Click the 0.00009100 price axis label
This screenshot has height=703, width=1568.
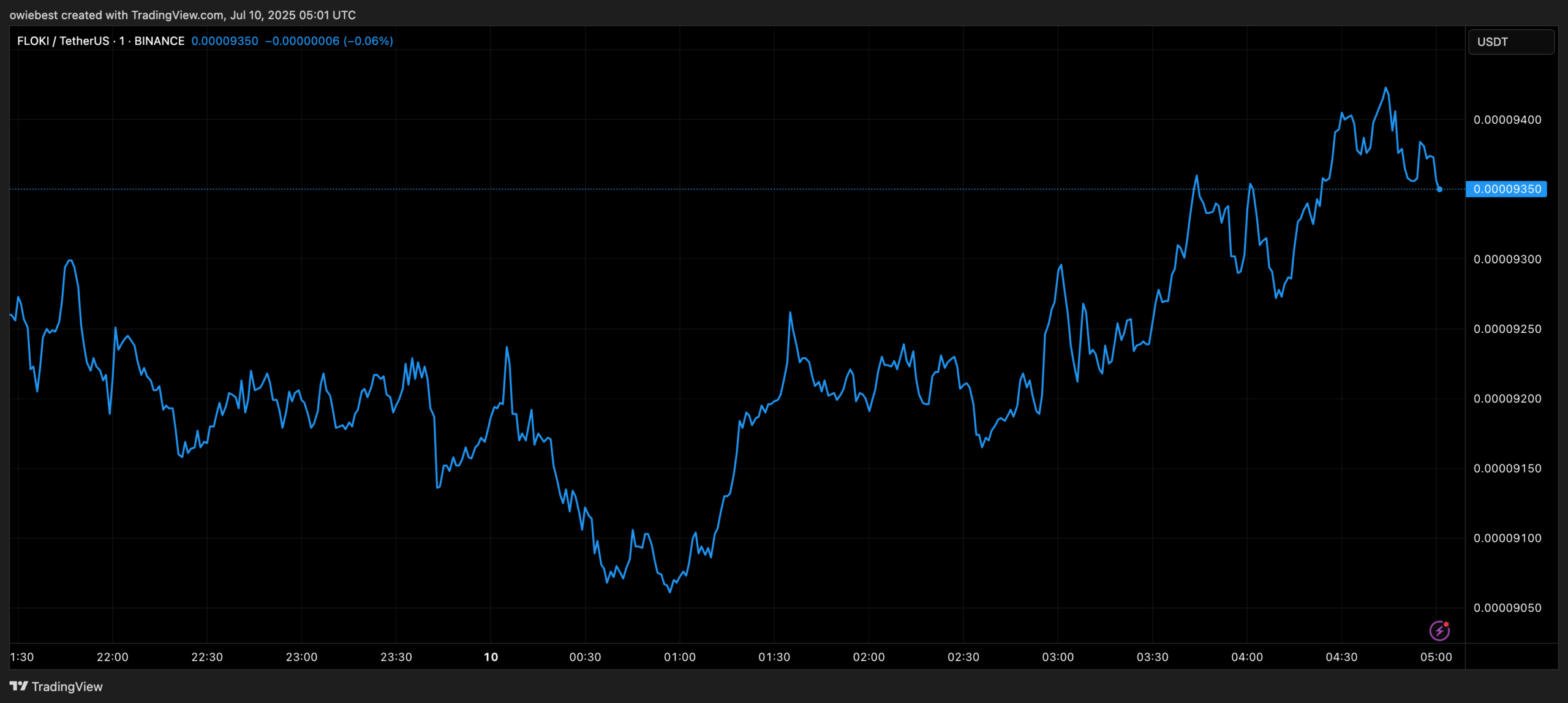[1507, 538]
